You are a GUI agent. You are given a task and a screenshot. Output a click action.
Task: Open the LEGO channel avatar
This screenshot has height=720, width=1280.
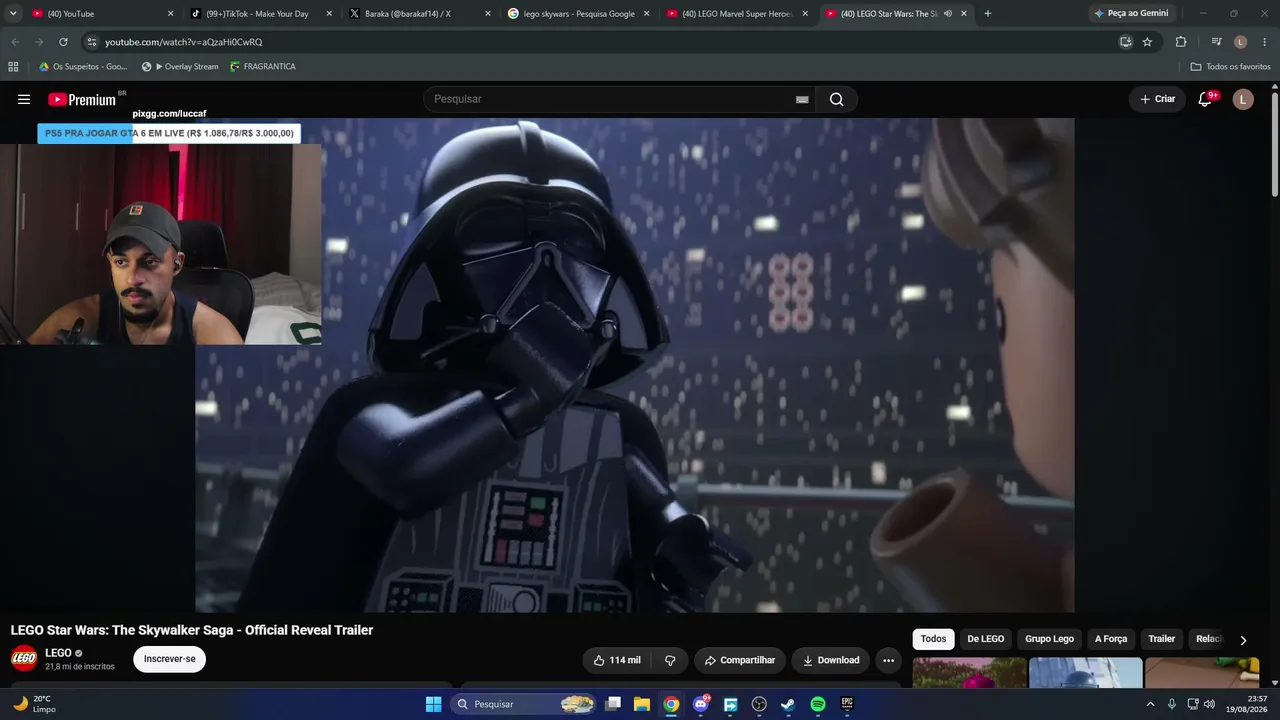24,659
